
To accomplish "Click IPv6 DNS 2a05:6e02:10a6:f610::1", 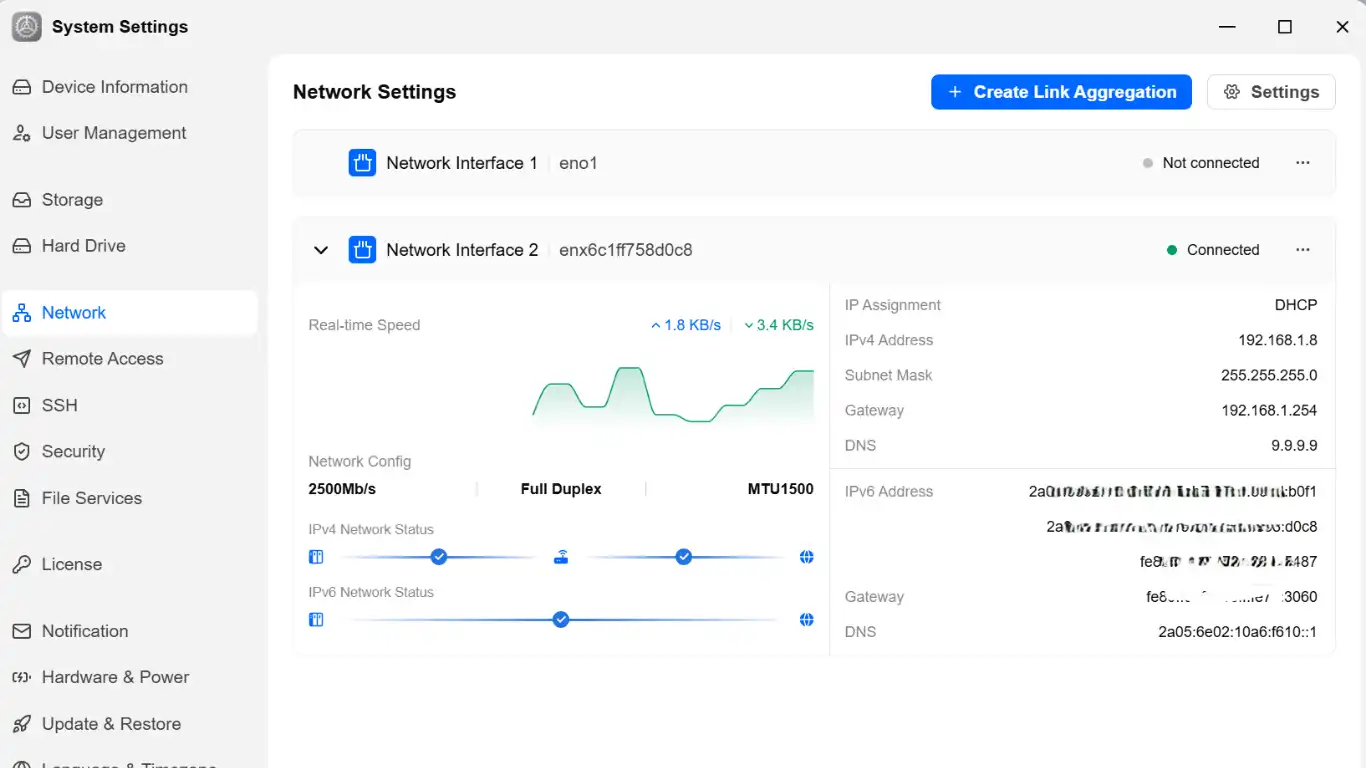I will coord(1237,633).
